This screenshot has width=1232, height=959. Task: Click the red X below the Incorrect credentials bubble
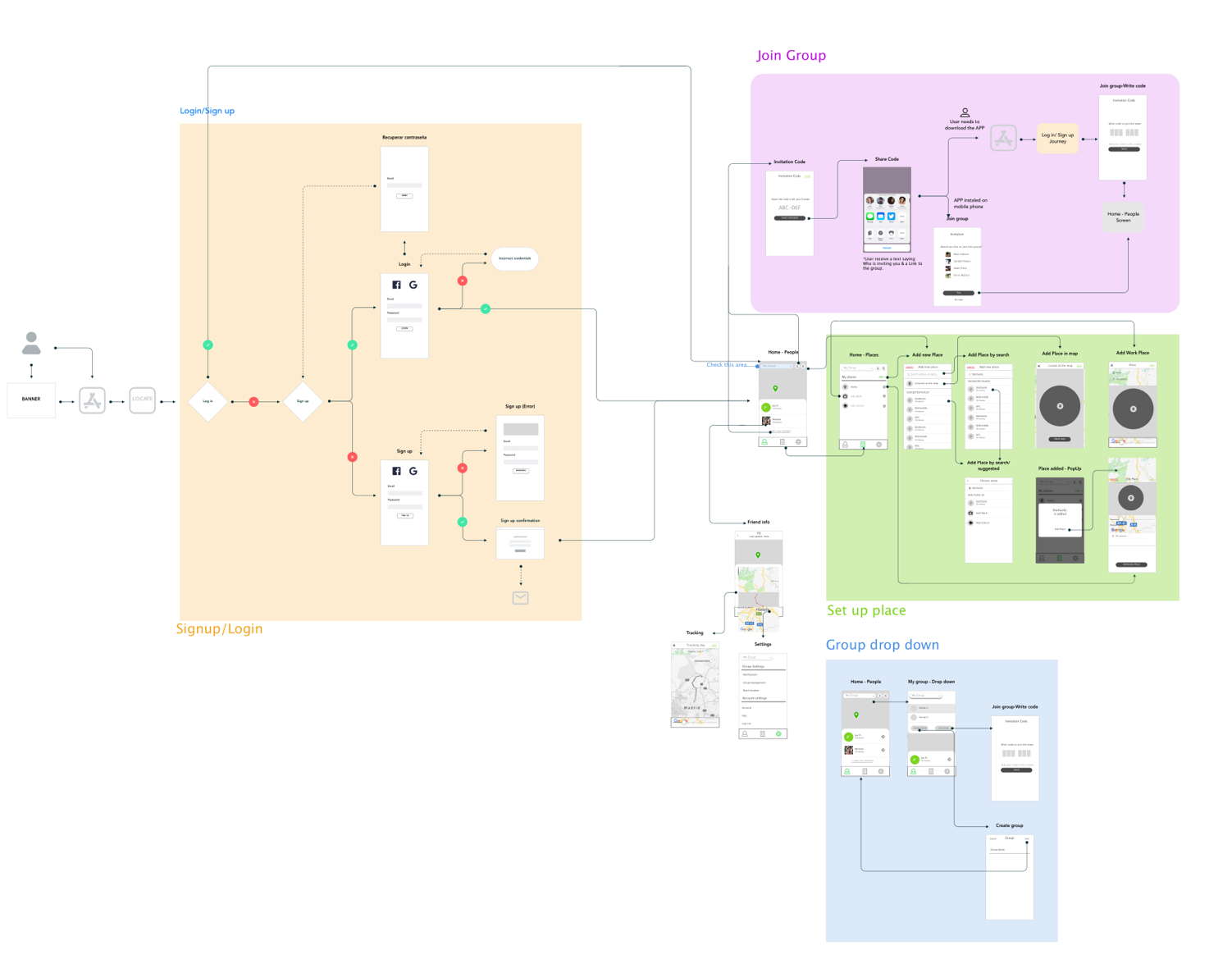[463, 281]
